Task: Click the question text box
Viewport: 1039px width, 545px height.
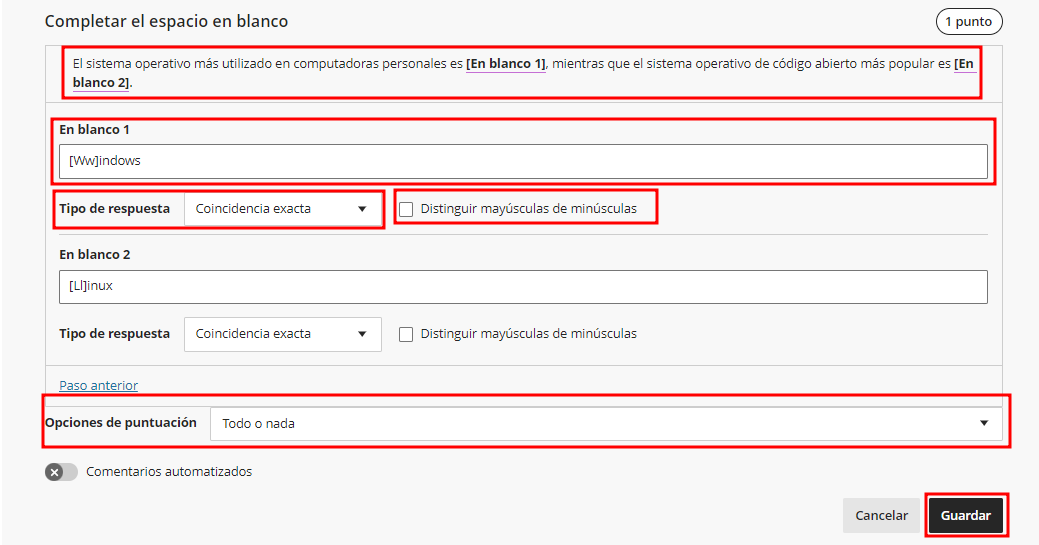Action: coord(400,72)
